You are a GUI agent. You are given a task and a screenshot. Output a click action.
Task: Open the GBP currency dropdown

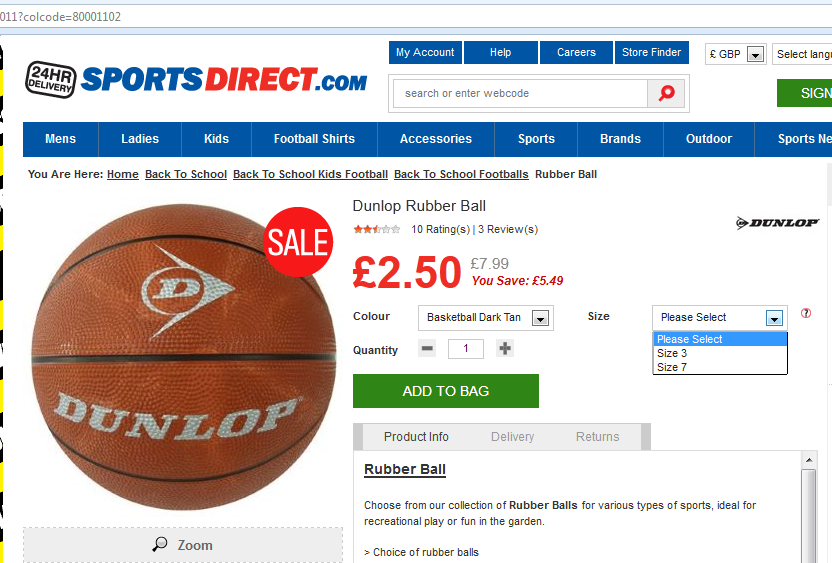(736, 54)
